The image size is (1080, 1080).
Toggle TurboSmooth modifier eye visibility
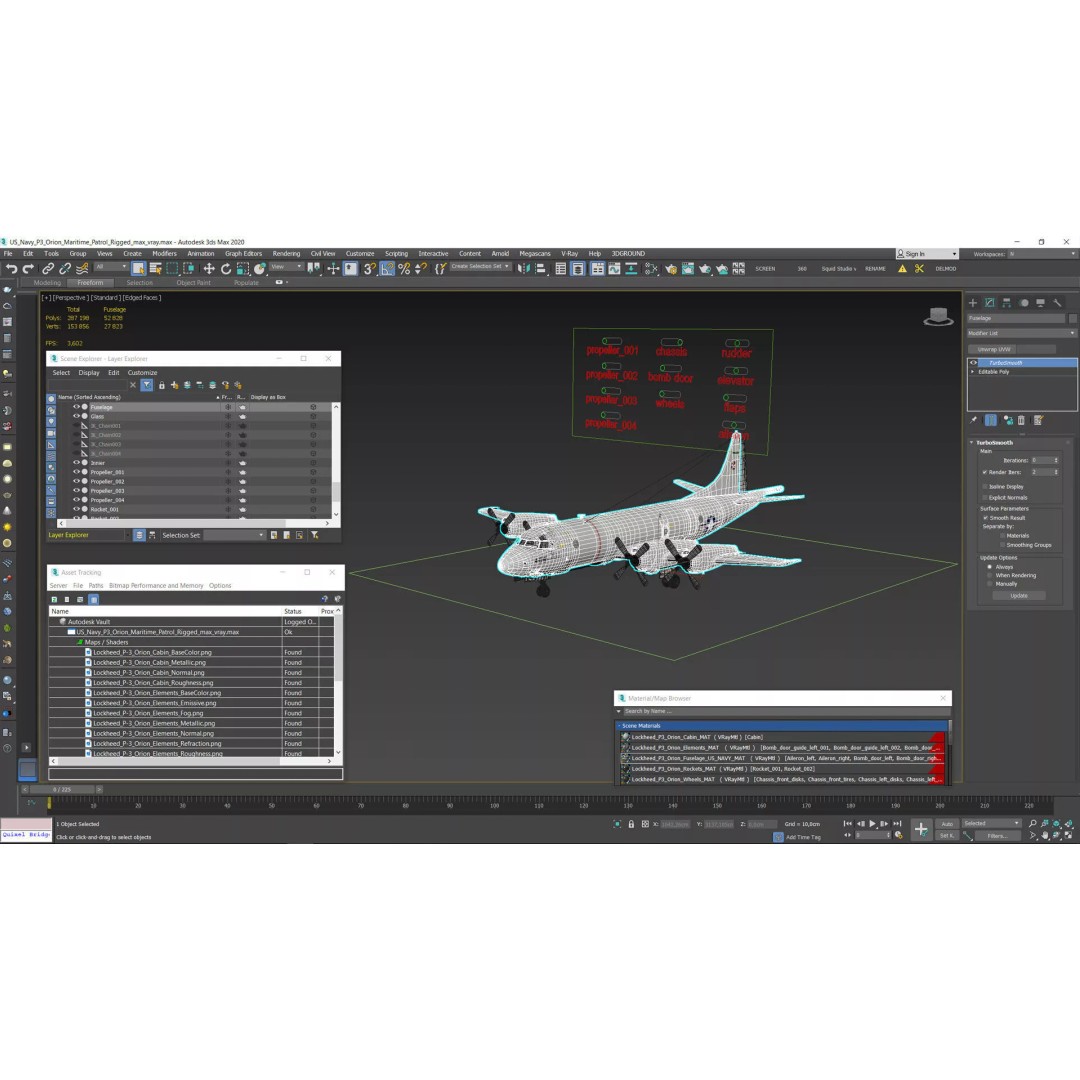(x=973, y=362)
